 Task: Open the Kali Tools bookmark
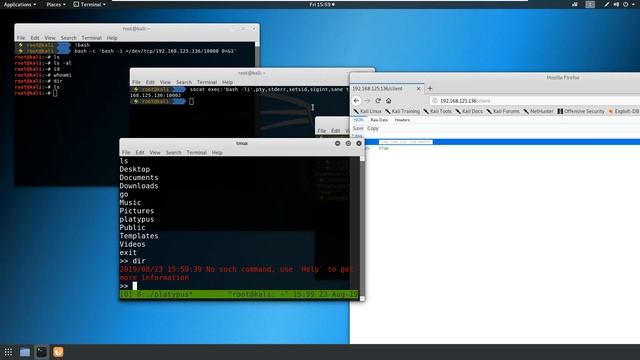438,111
